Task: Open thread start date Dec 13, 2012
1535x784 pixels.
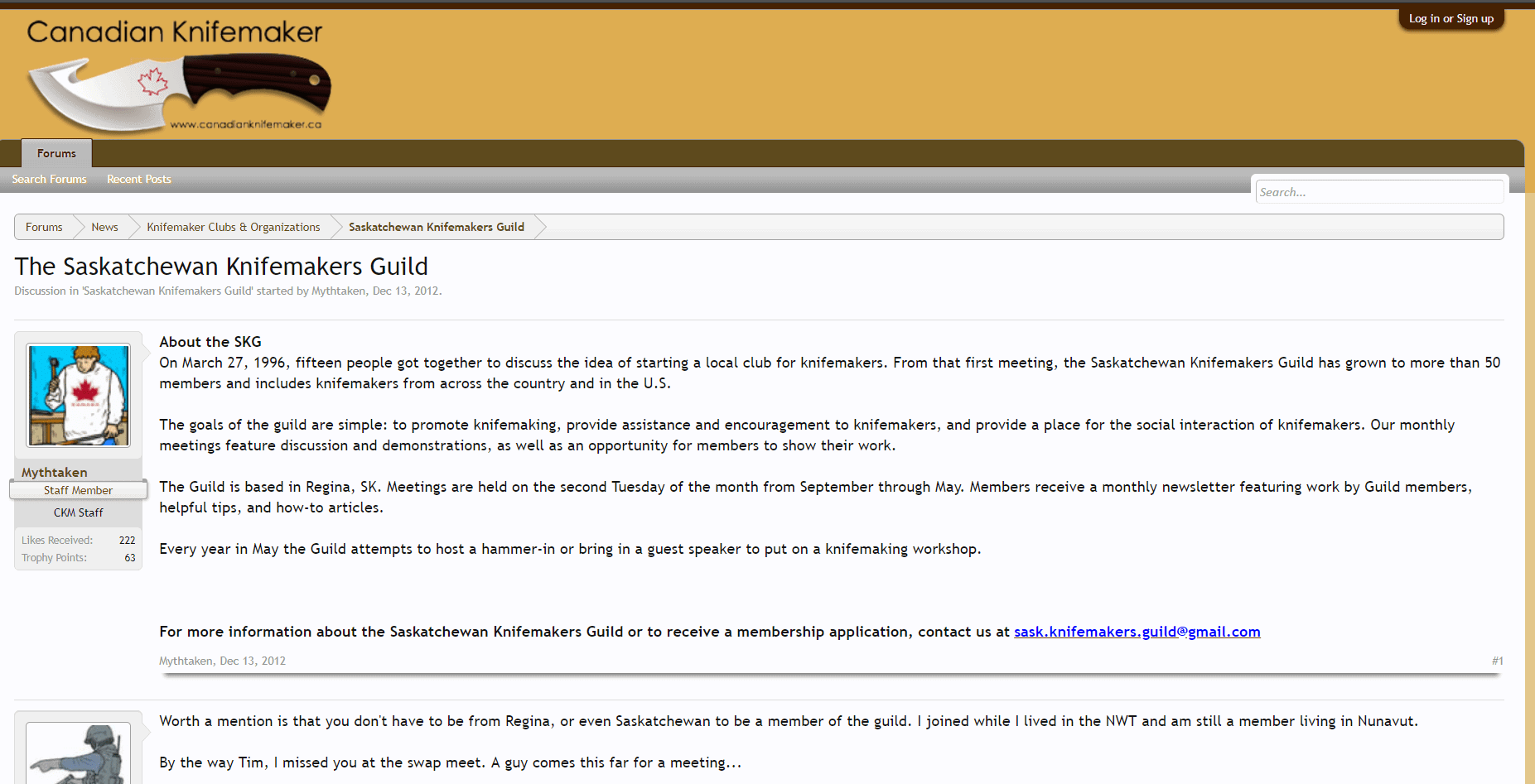Action: (x=405, y=291)
